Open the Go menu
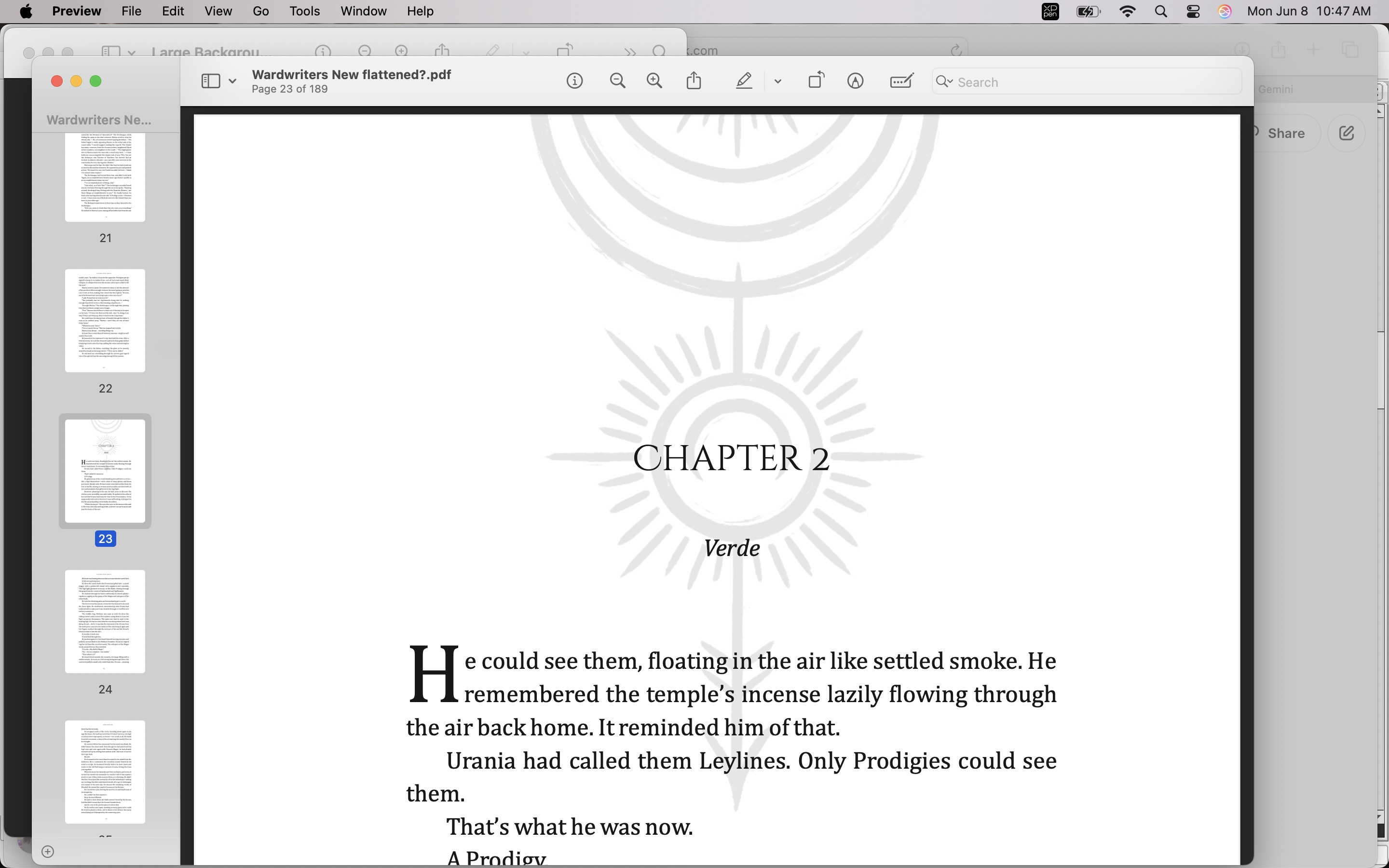 point(260,12)
